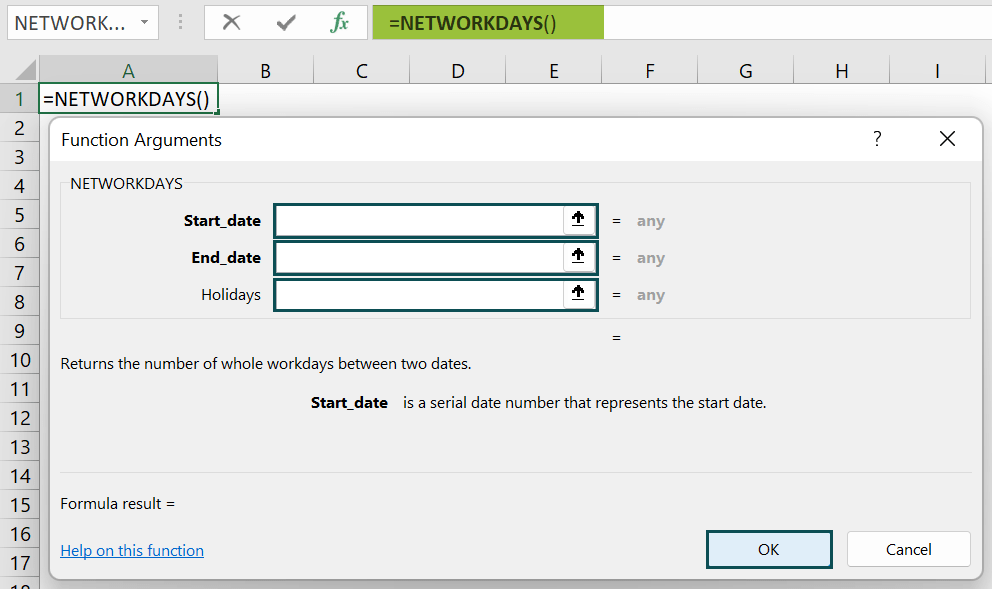992x589 pixels.
Task: Select row 10 header
Action: tap(20, 359)
